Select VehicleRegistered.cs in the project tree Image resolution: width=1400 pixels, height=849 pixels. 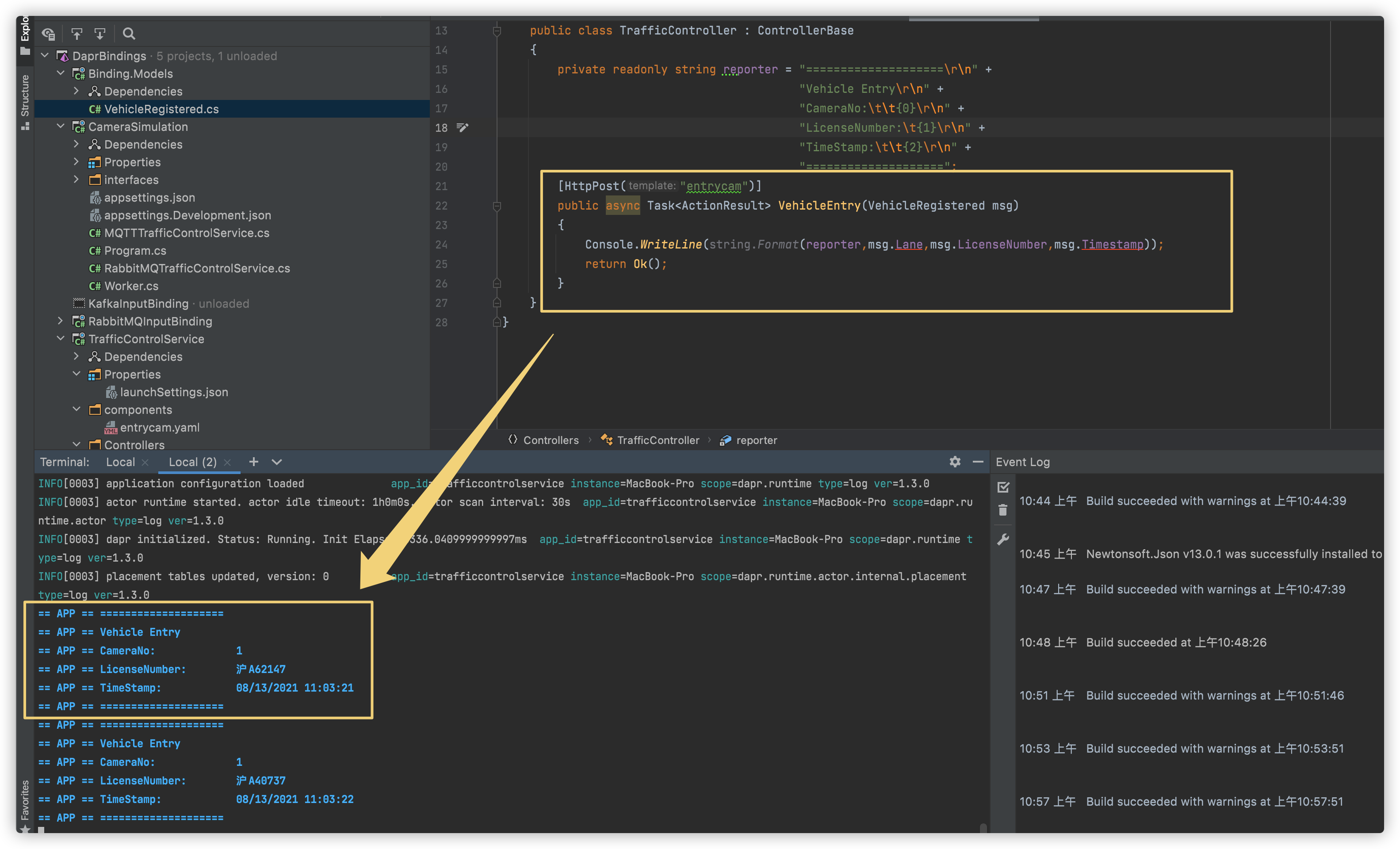coord(161,108)
